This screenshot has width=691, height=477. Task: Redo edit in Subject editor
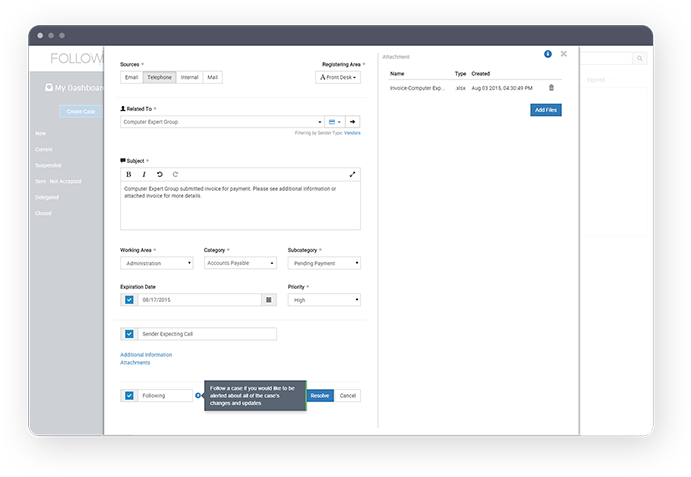[x=175, y=175]
